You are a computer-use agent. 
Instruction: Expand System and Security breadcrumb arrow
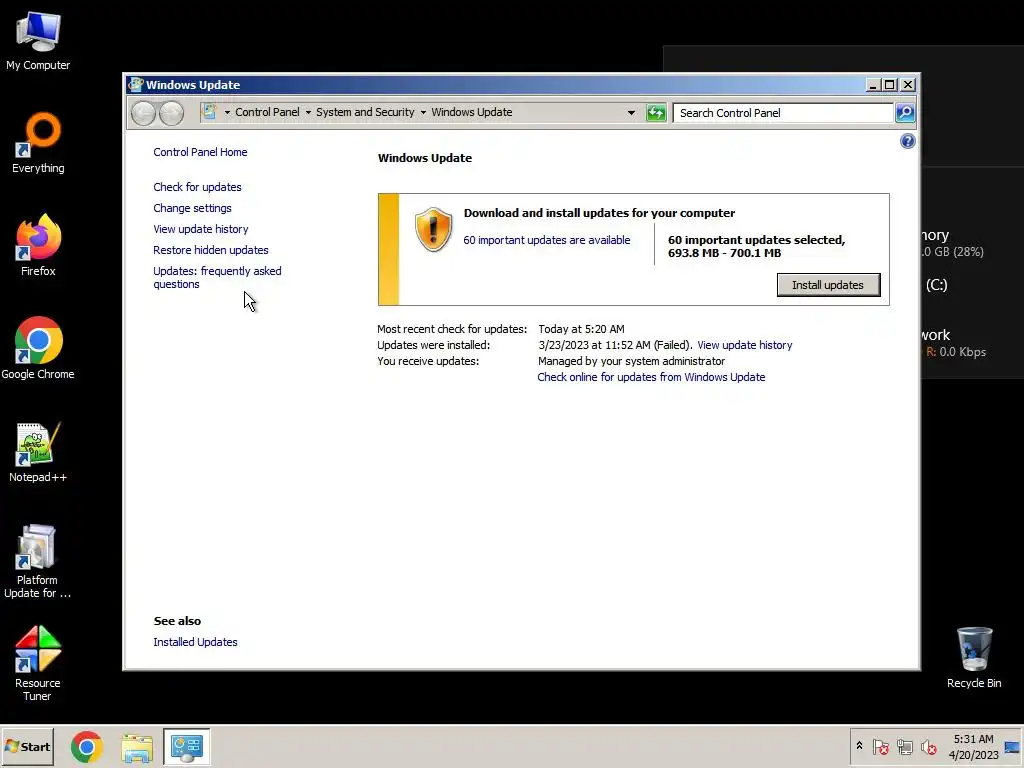pos(423,112)
